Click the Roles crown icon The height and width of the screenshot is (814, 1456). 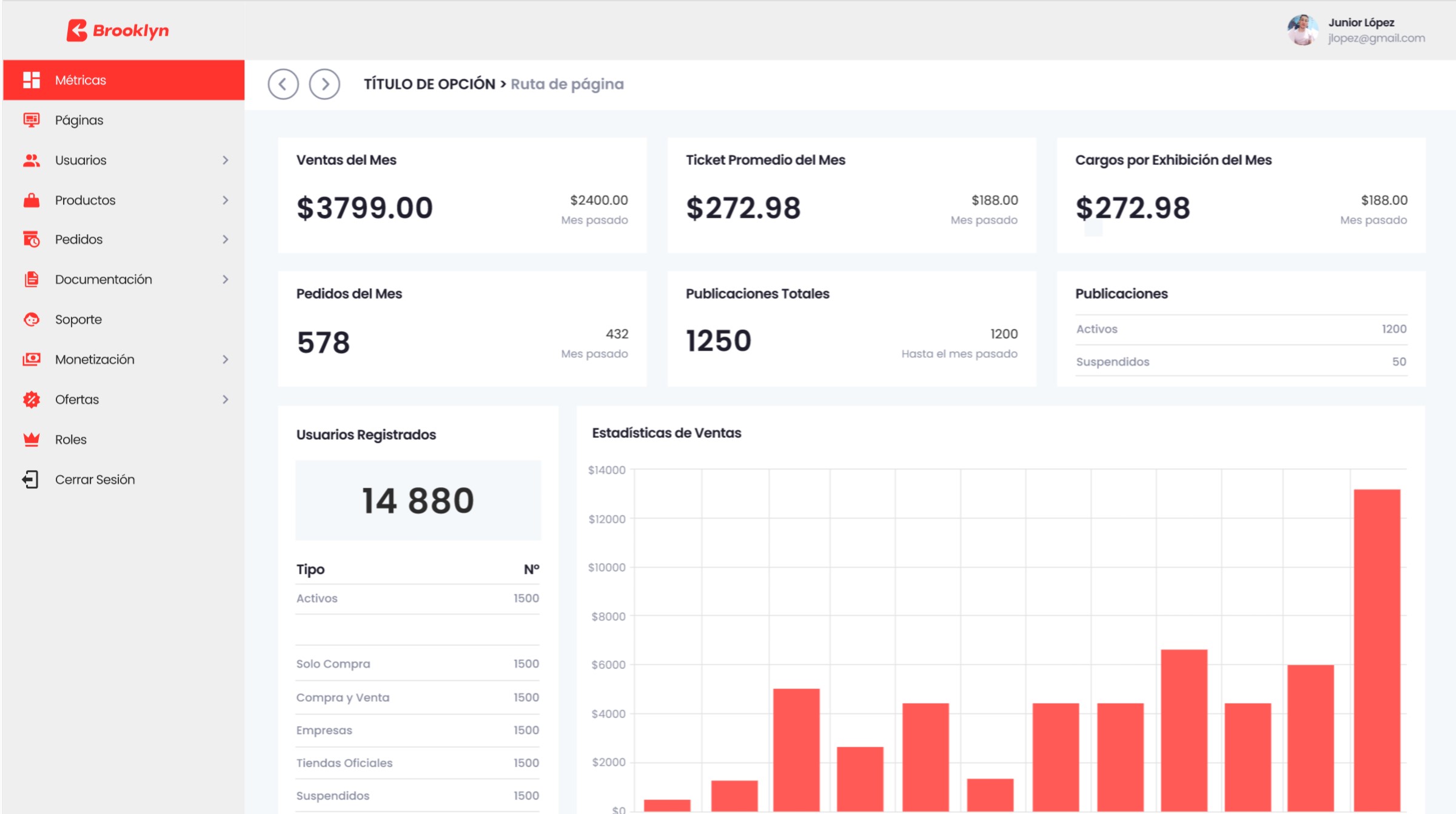pyautogui.click(x=32, y=439)
